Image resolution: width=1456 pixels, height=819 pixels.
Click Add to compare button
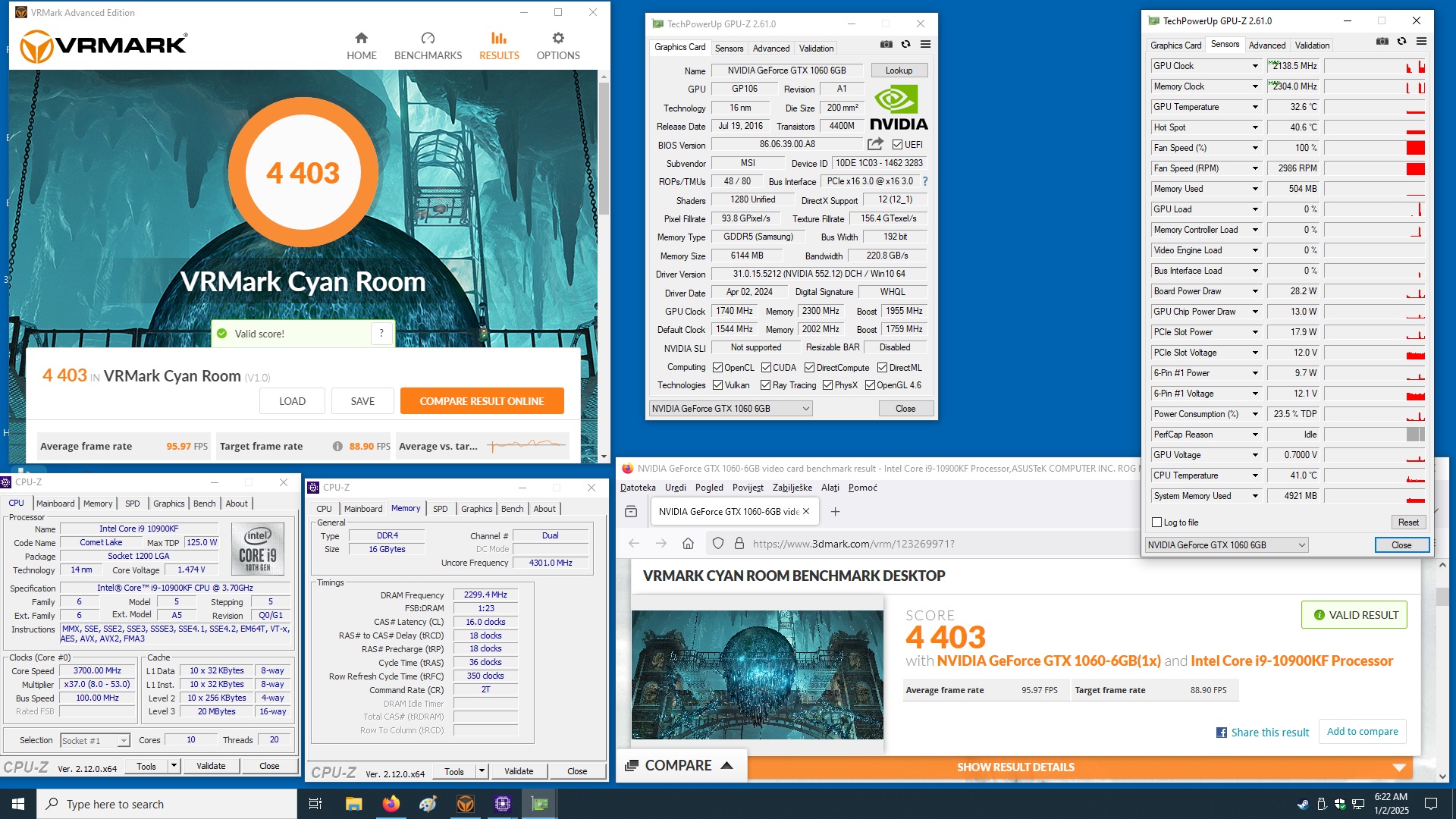pyautogui.click(x=1362, y=732)
